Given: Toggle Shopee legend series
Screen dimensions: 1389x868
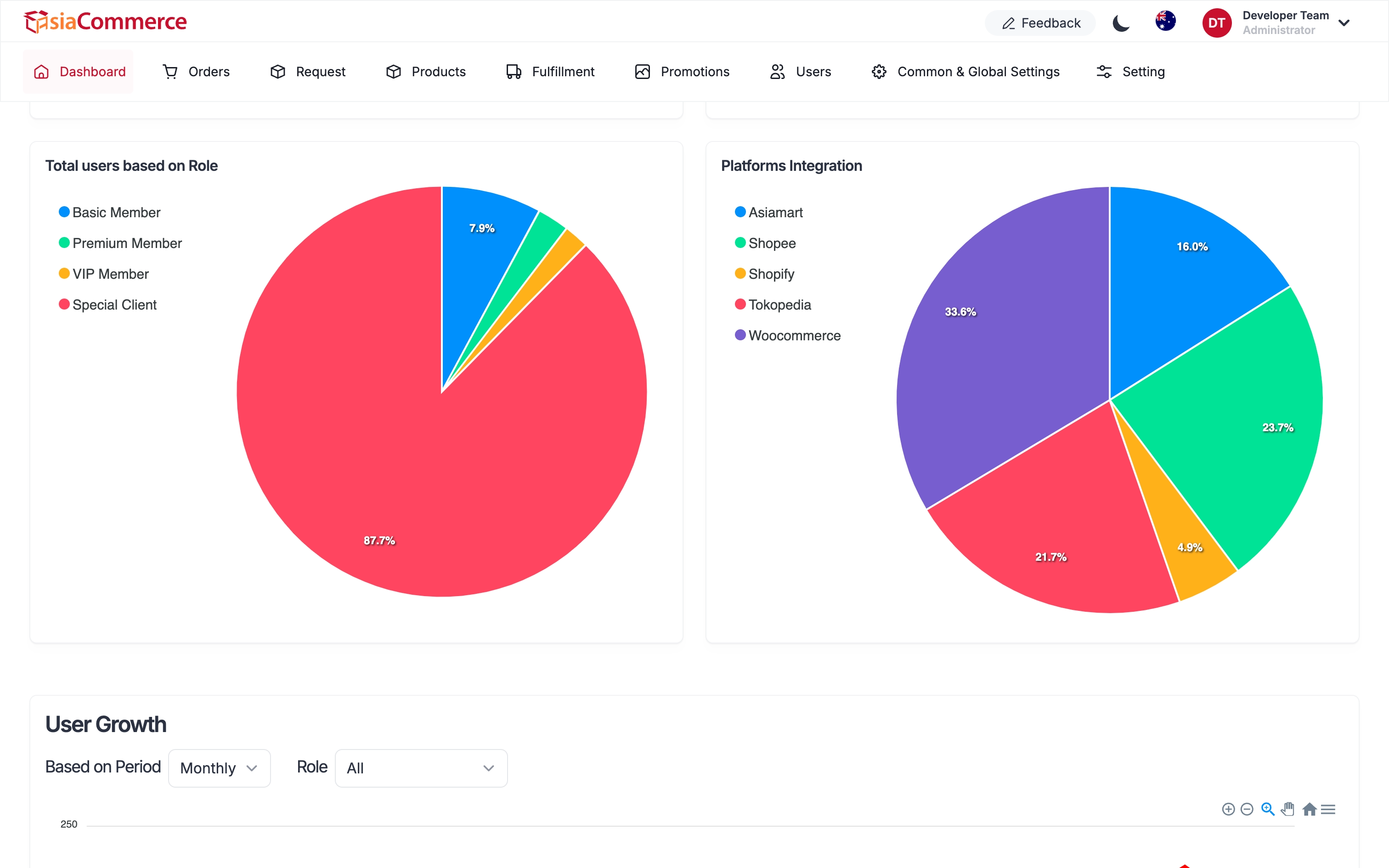Looking at the screenshot, I should 765,243.
